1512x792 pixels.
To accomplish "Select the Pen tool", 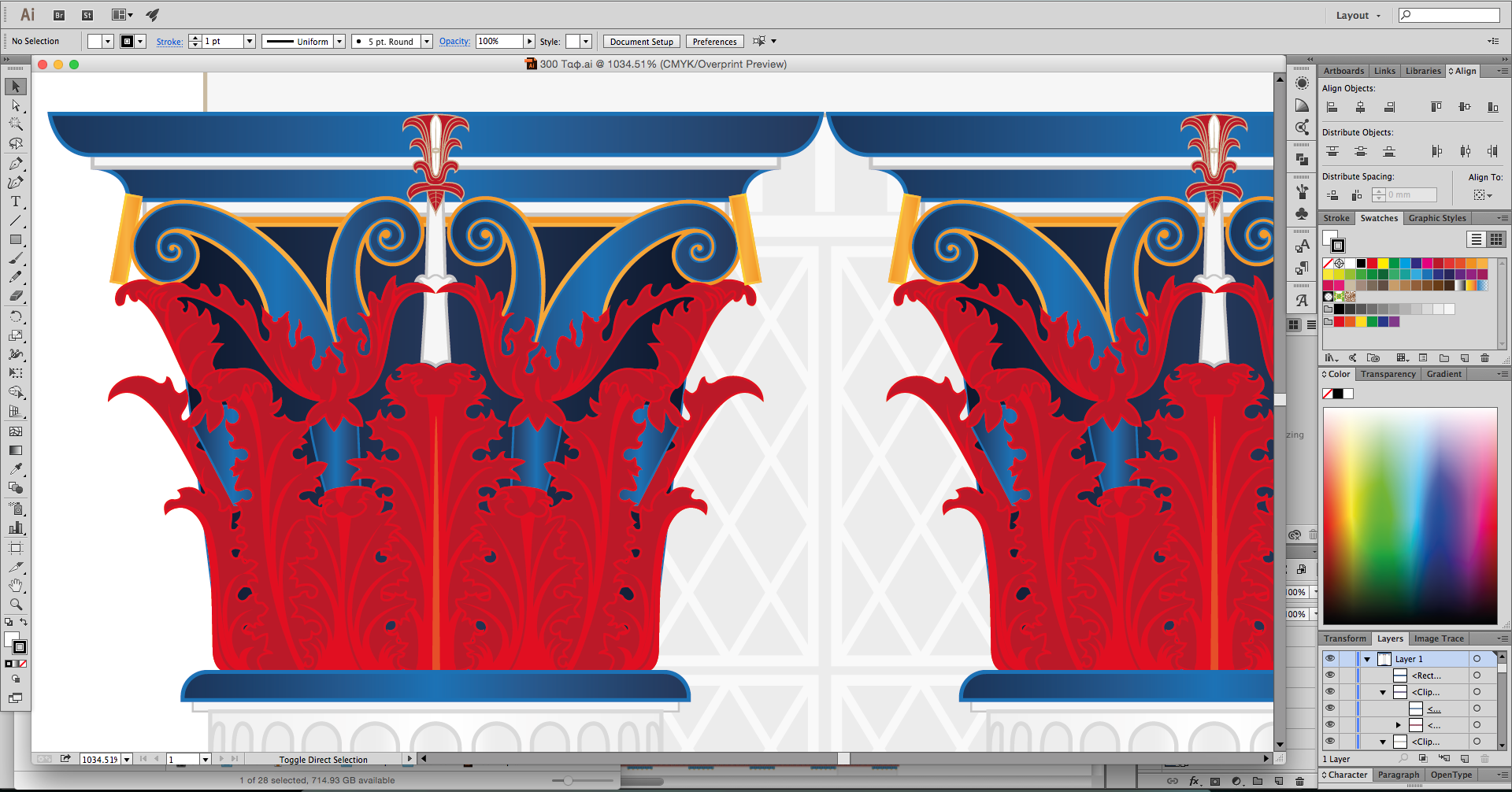I will pos(16,164).
